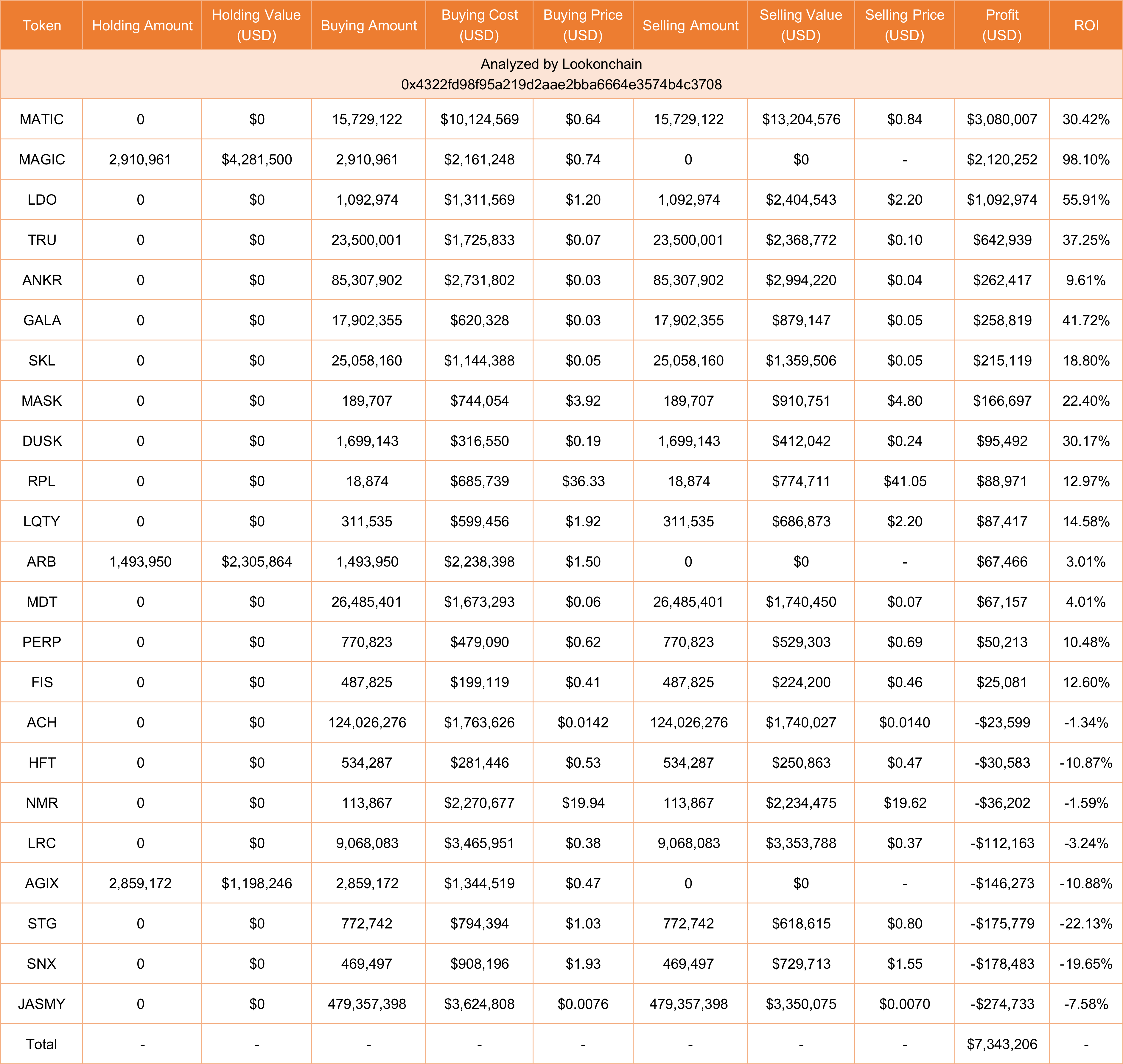
Task: Click MAGIC holding value $4,281,500
Action: point(256,159)
